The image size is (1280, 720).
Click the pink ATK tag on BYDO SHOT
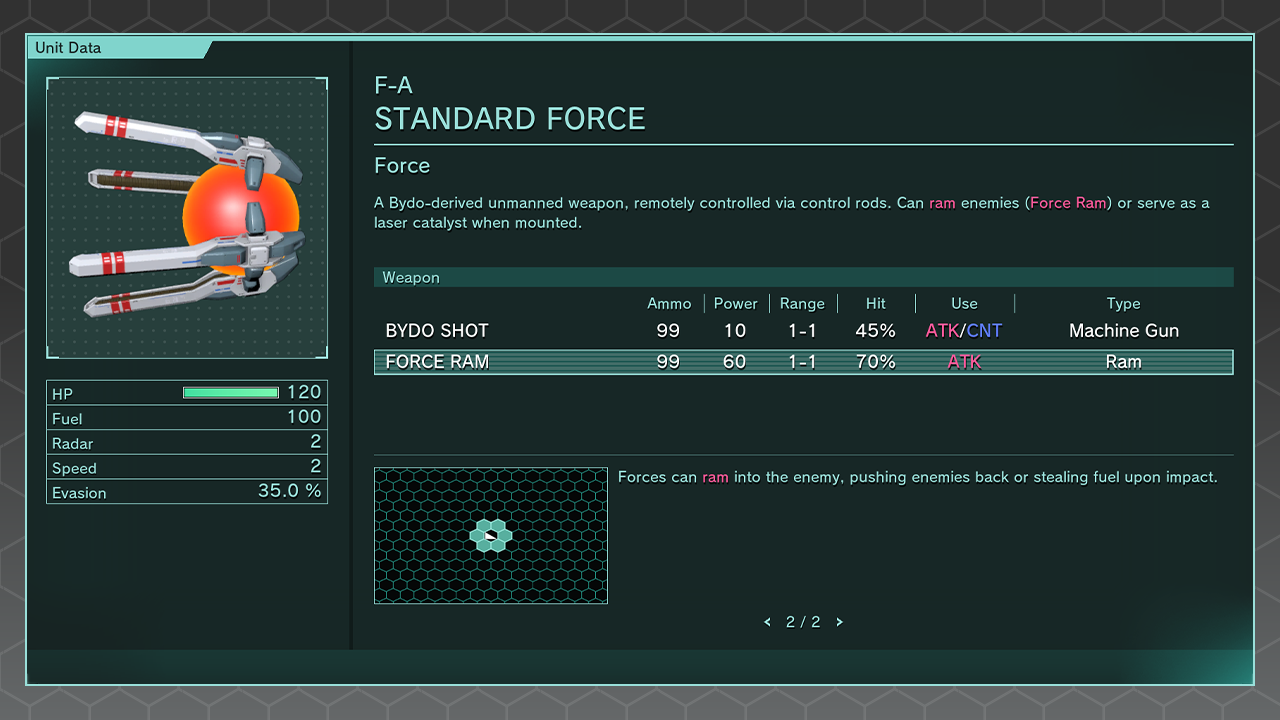point(942,331)
